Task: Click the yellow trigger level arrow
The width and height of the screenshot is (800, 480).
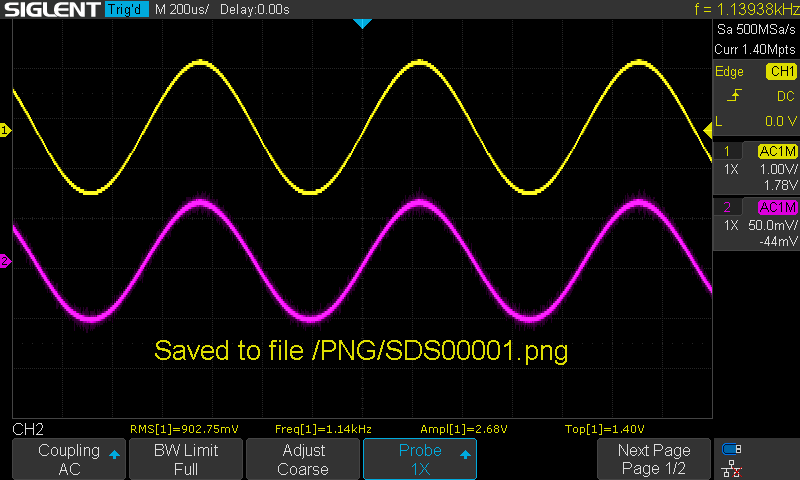Action: [708, 131]
